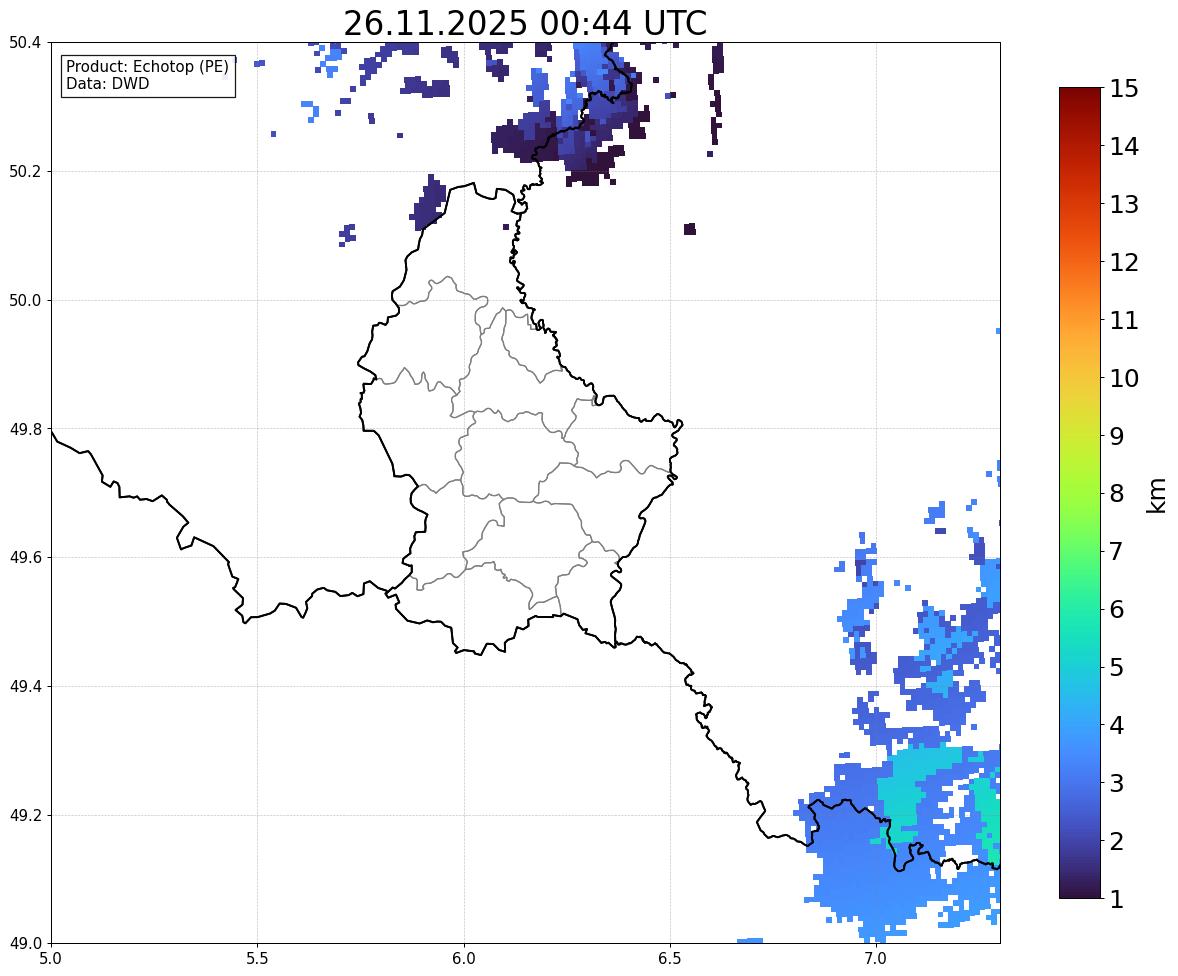This screenshot has height=976, width=1178.
Task: Click the colorbar tick label '7'
Action: (1117, 551)
